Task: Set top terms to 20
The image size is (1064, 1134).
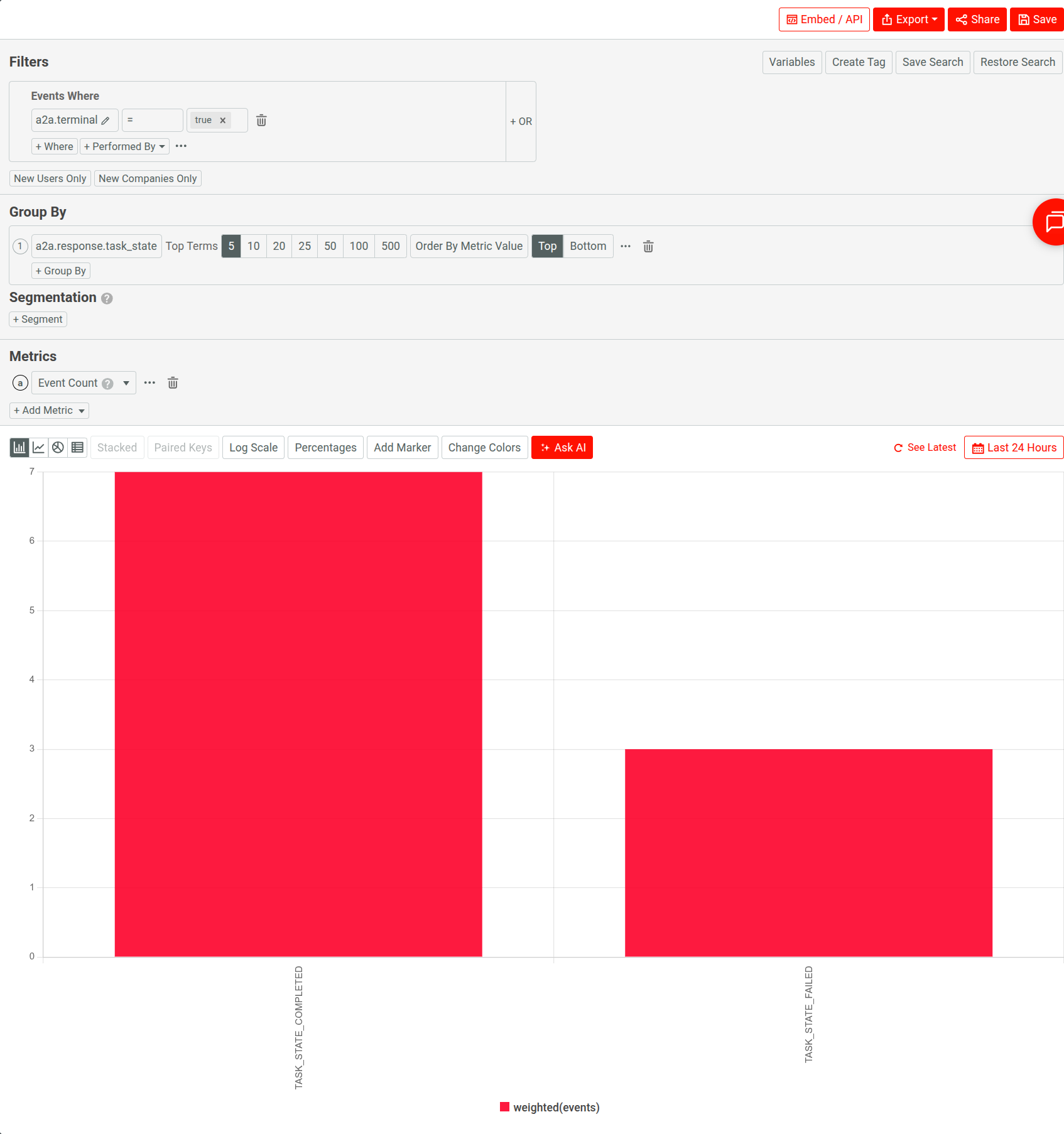Action: [279, 246]
